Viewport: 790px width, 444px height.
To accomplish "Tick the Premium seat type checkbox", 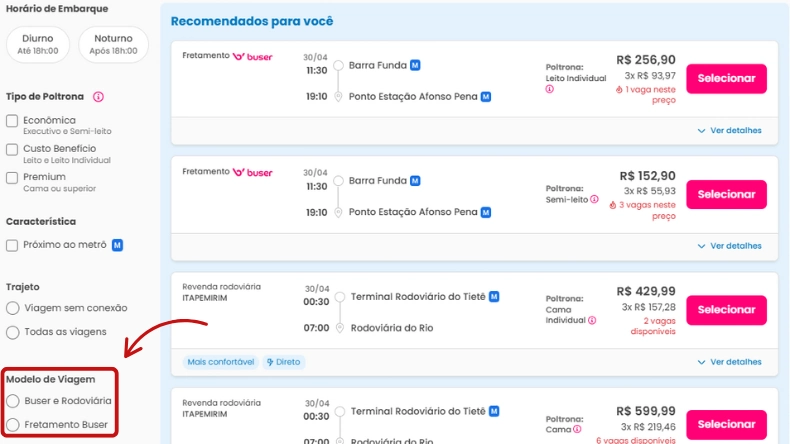I will pos(12,178).
